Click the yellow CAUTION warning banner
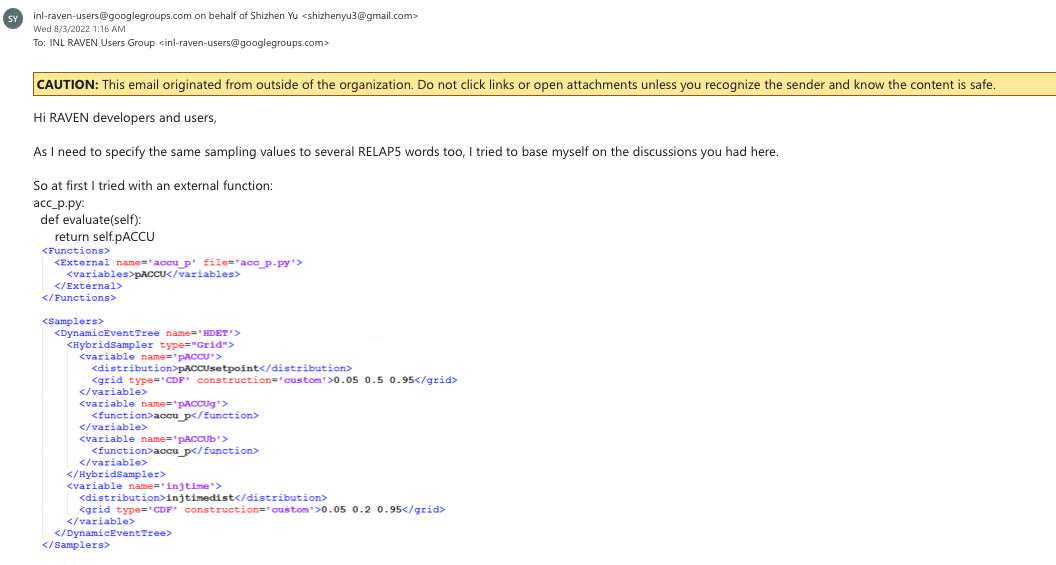 pyautogui.click(x=544, y=84)
